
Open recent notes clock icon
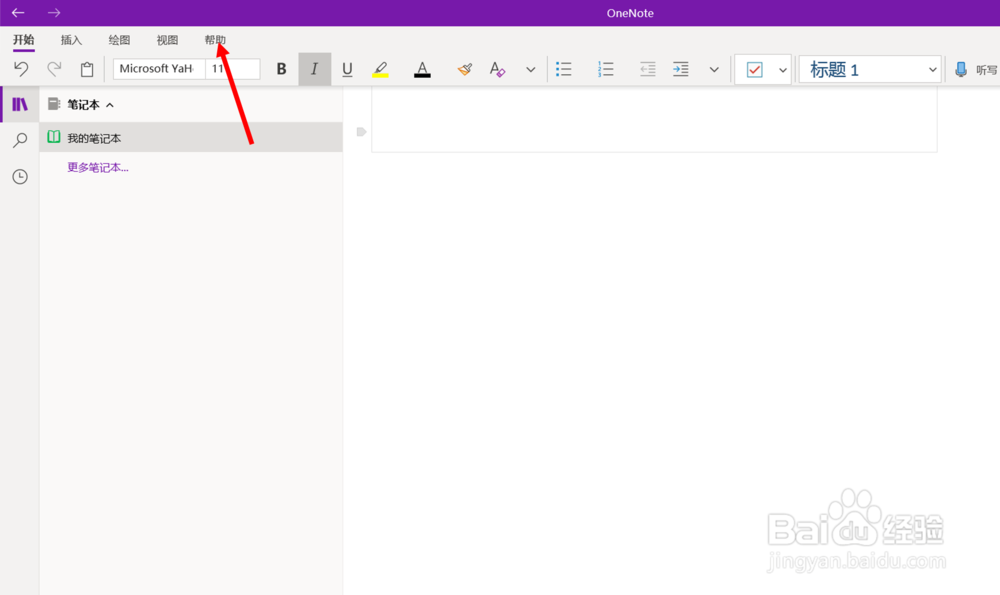[20, 177]
